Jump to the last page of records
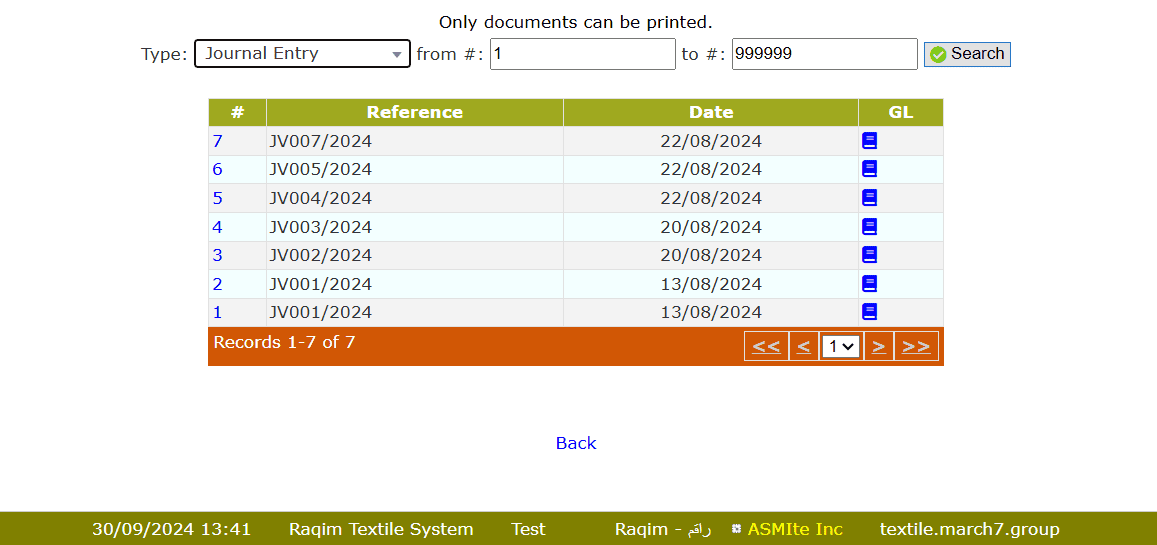Screen dimensions: 1157x545 [916, 346]
